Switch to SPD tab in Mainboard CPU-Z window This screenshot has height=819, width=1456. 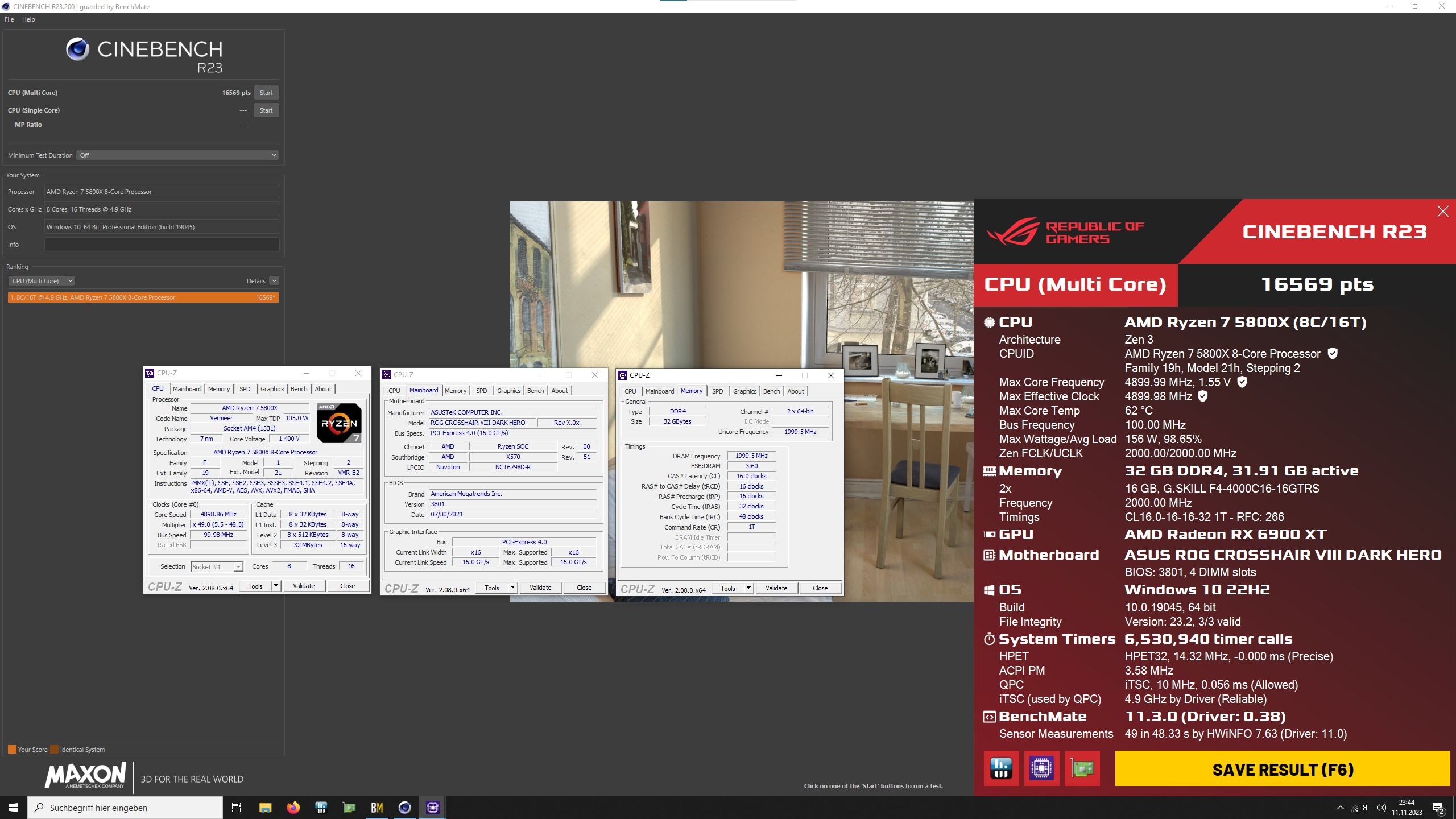(481, 391)
